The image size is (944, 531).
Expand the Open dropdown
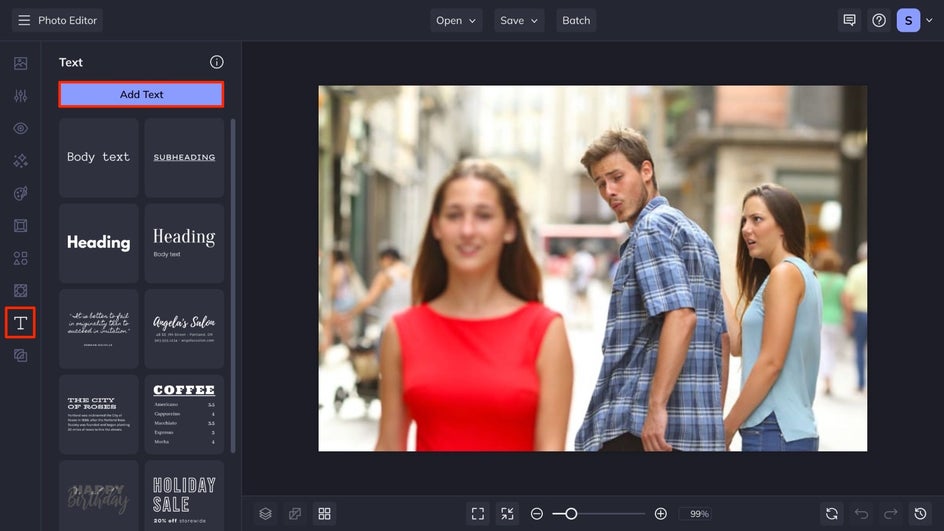pyautogui.click(x=456, y=20)
